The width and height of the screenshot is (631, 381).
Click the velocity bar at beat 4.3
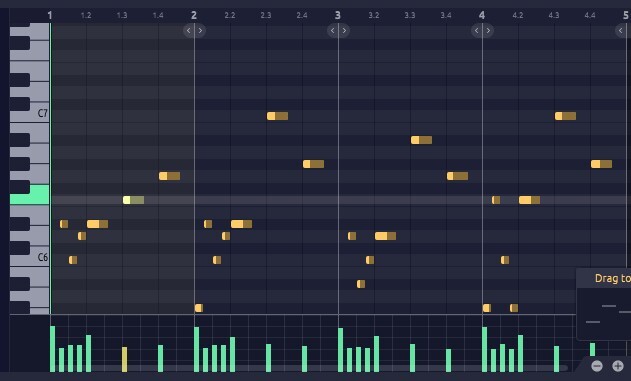click(557, 359)
